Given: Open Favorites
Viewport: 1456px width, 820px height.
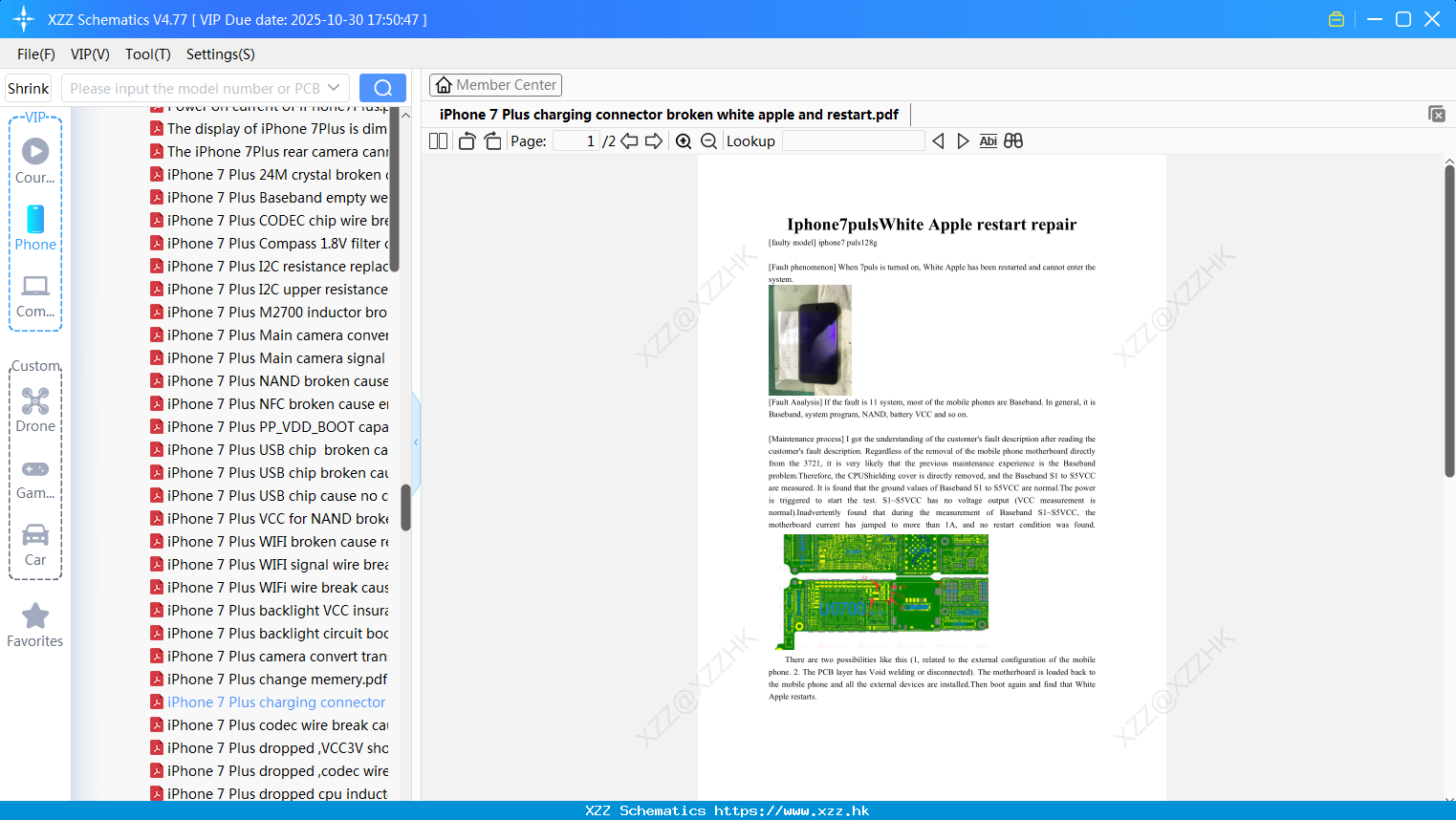Looking at the screenshot, I should [35, 626].
